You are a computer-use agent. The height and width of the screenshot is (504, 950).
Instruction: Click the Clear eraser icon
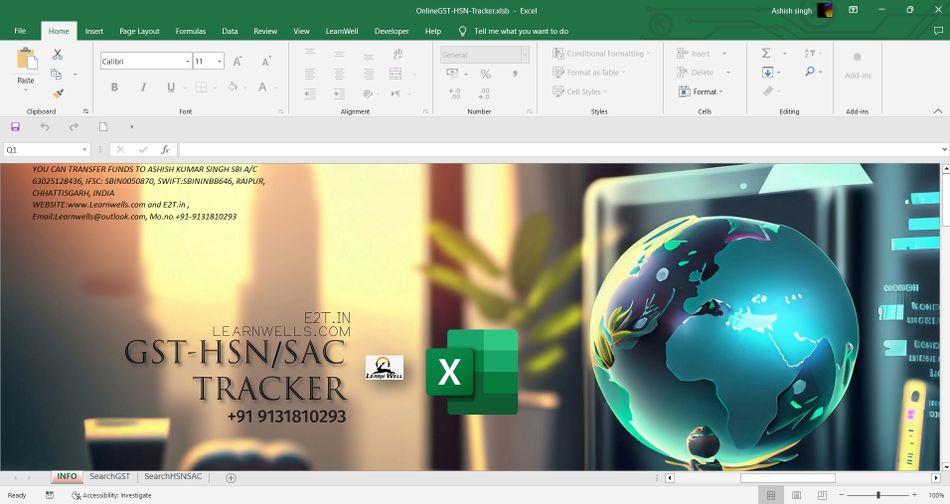pyautogui.click(x=768, y=91)
